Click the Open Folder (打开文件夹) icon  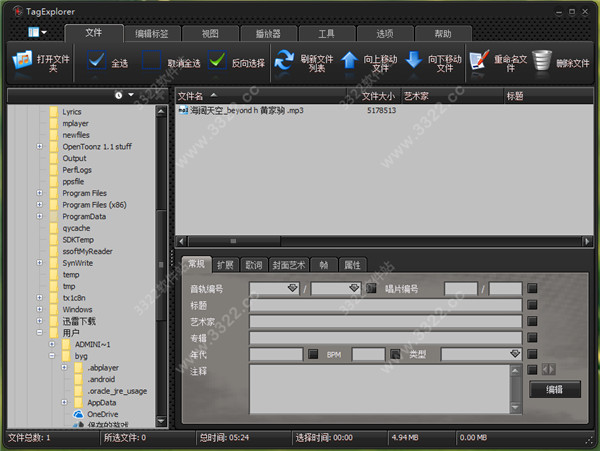(x=22, y=60)
